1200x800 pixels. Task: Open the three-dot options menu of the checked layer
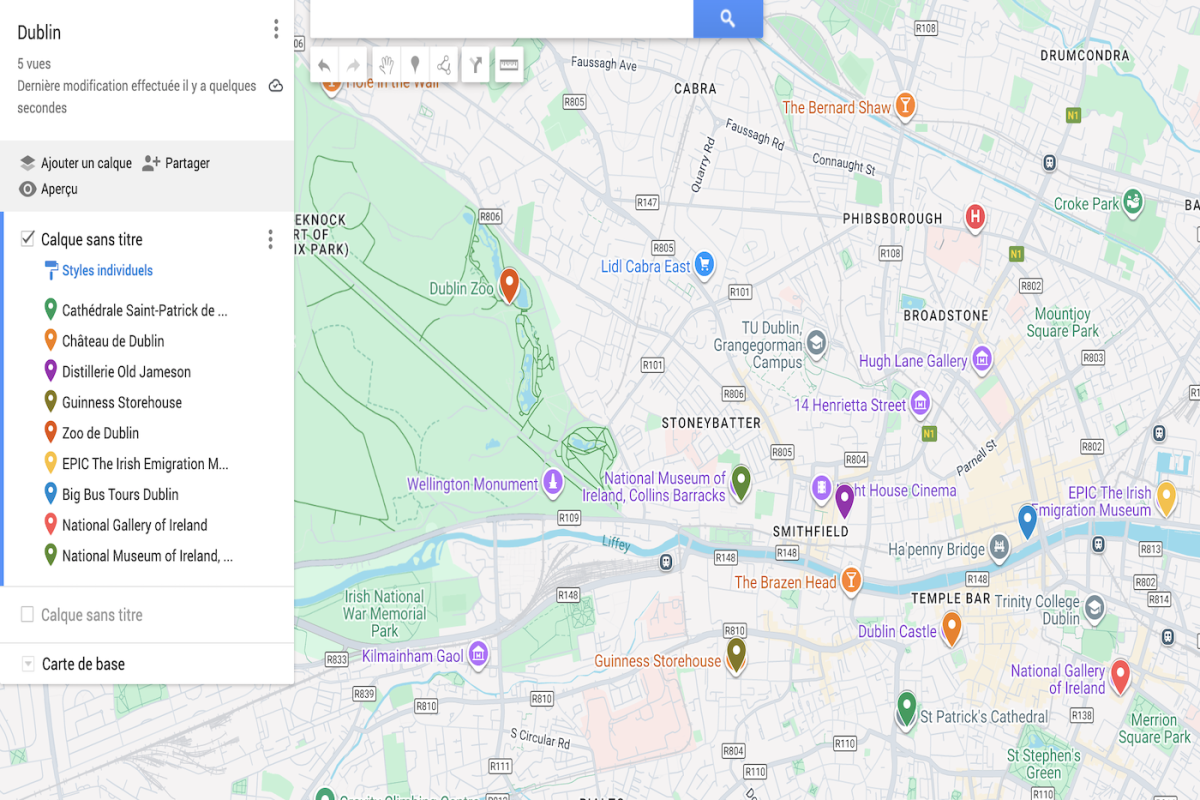[269, 240]
